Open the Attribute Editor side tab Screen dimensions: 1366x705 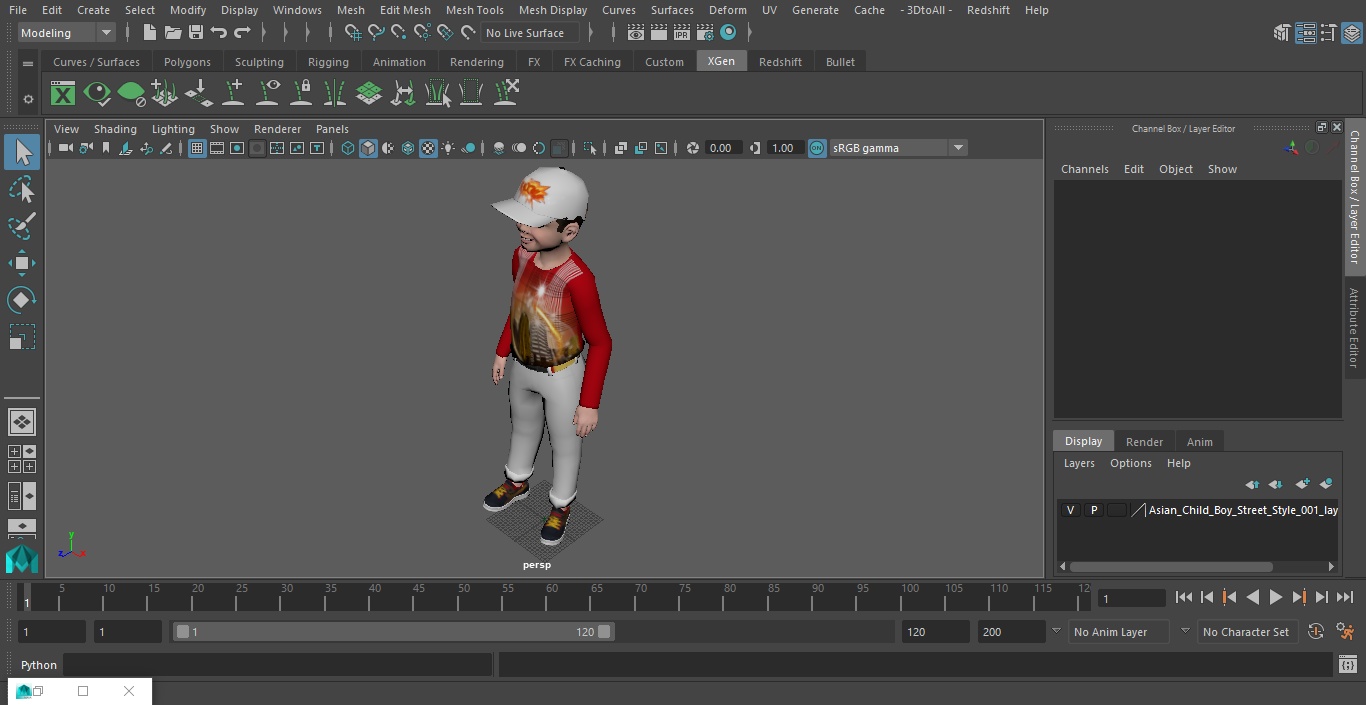(x=1354, y=327)
